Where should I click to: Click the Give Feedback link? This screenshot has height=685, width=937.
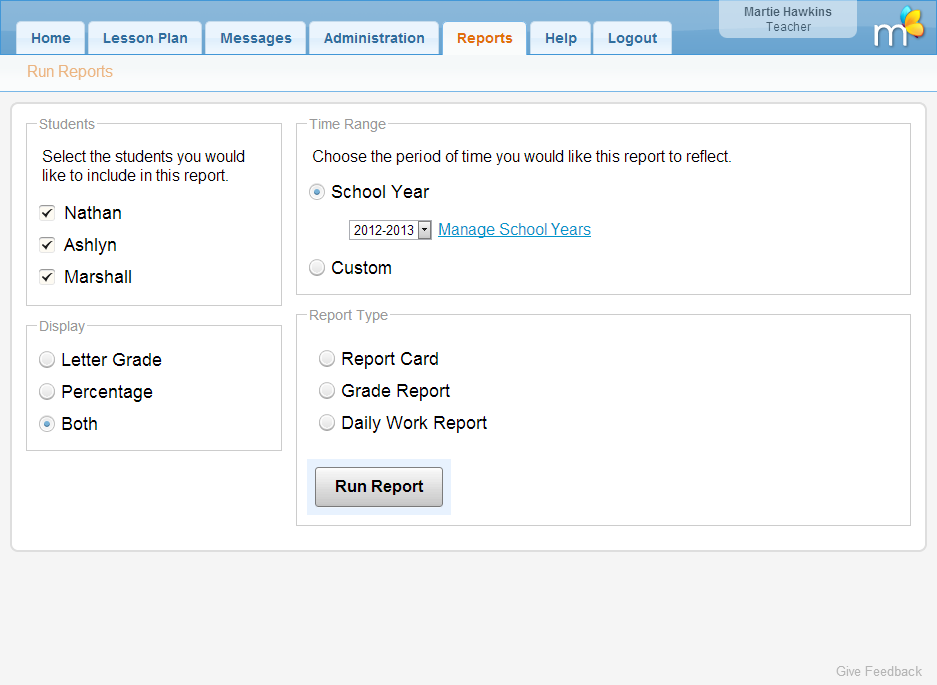tap(879, 671)
